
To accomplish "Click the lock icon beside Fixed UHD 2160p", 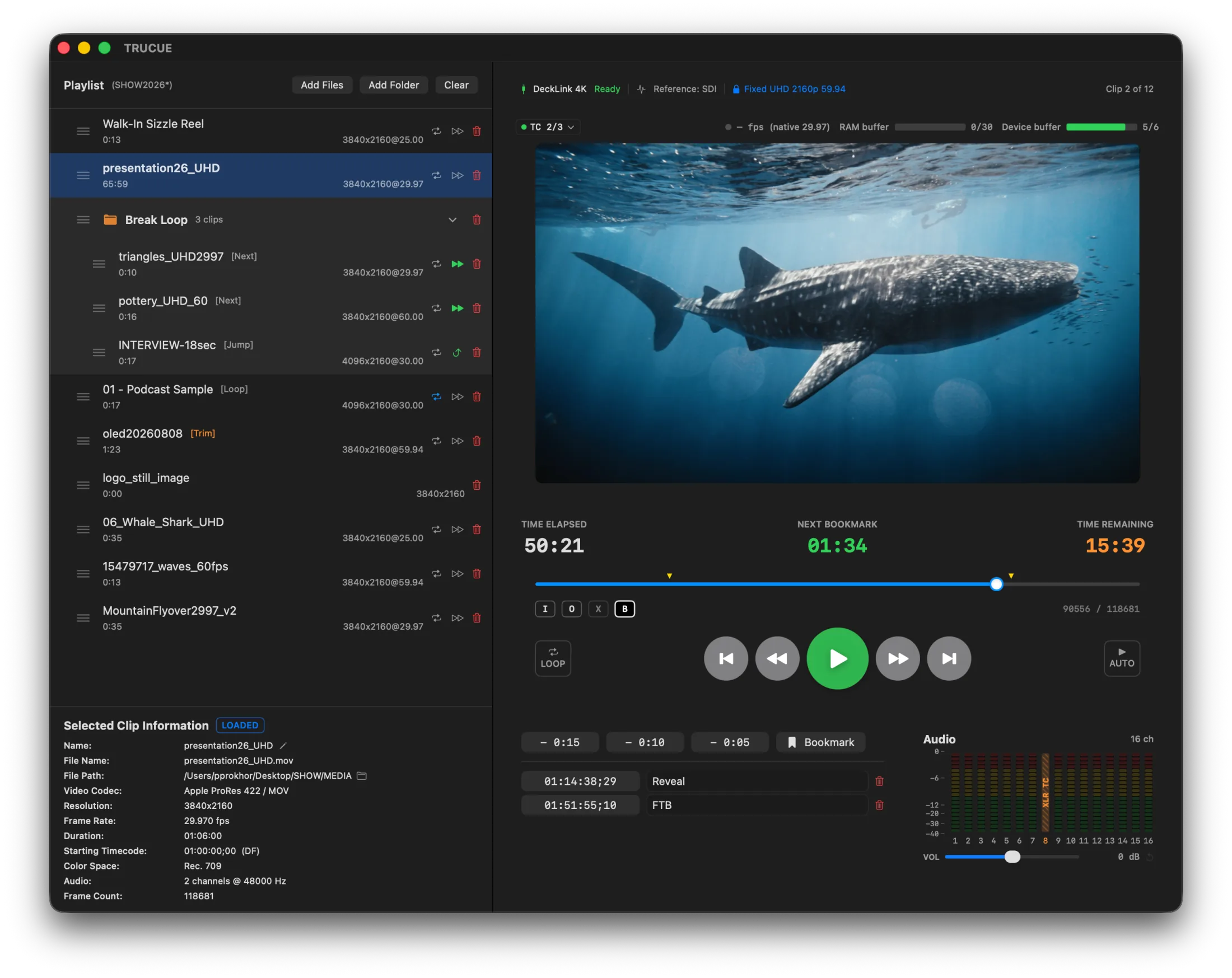I will click(736, 89).
